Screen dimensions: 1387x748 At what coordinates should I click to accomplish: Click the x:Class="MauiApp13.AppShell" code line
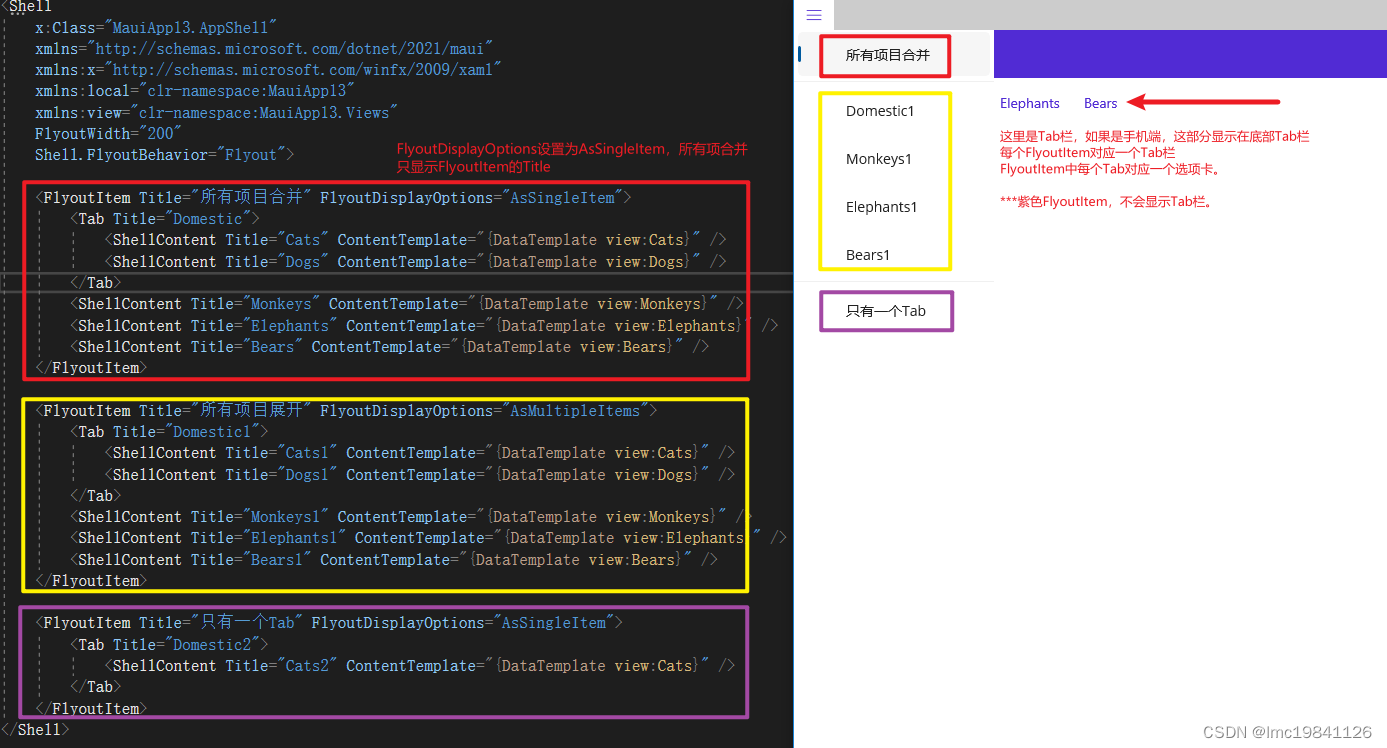[157, 28]
